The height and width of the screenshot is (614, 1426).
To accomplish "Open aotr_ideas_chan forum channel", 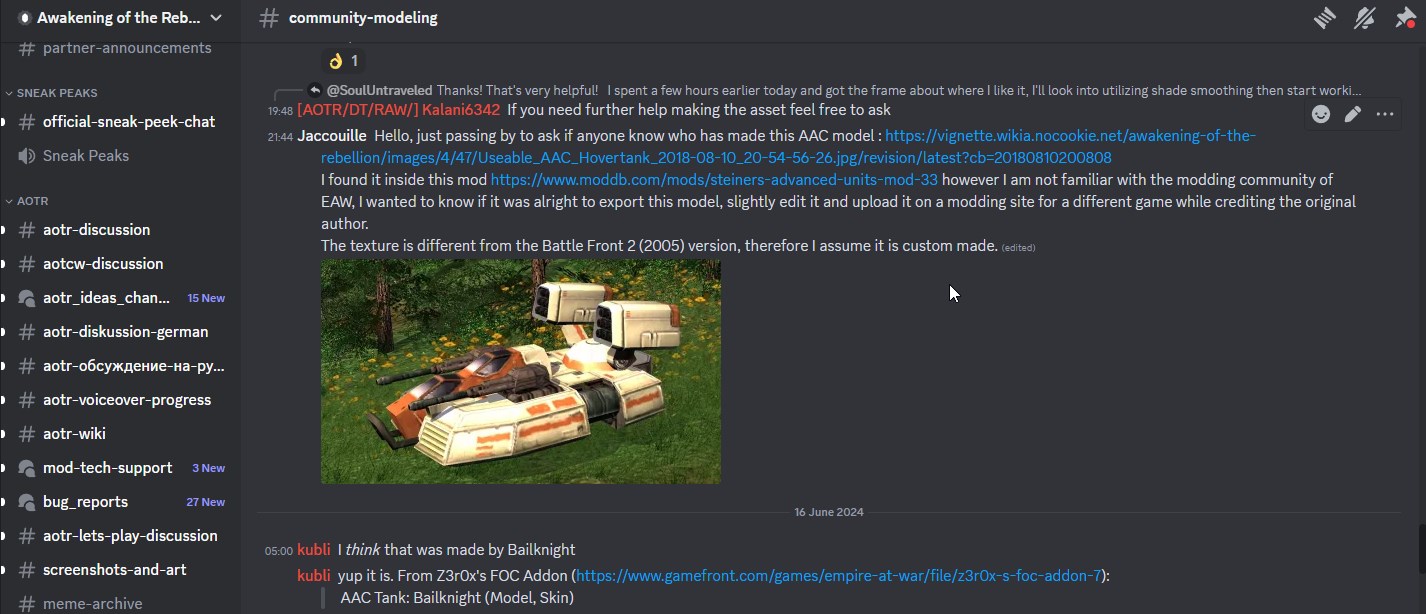I will pos(120,298).
